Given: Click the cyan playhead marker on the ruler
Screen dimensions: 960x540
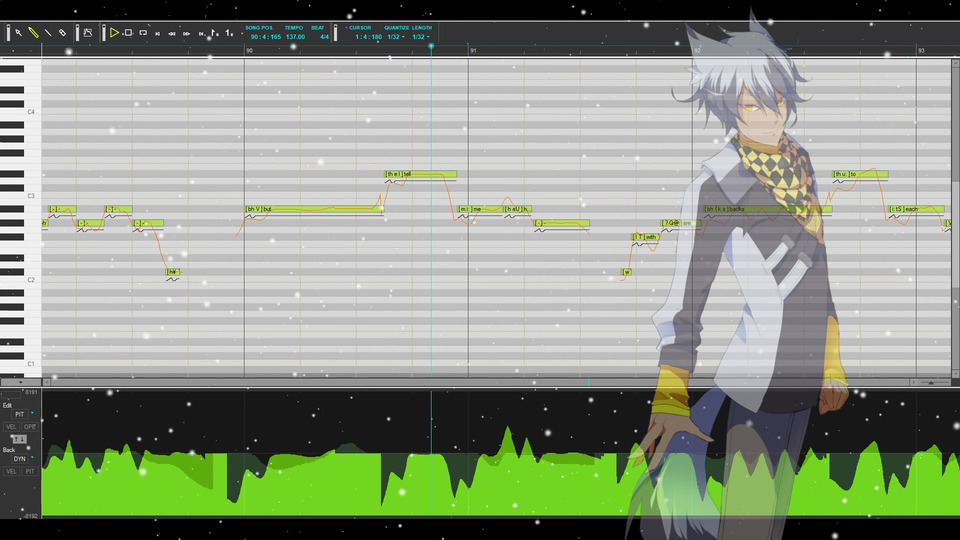Looking at the screenshot, I should point(431,46).
